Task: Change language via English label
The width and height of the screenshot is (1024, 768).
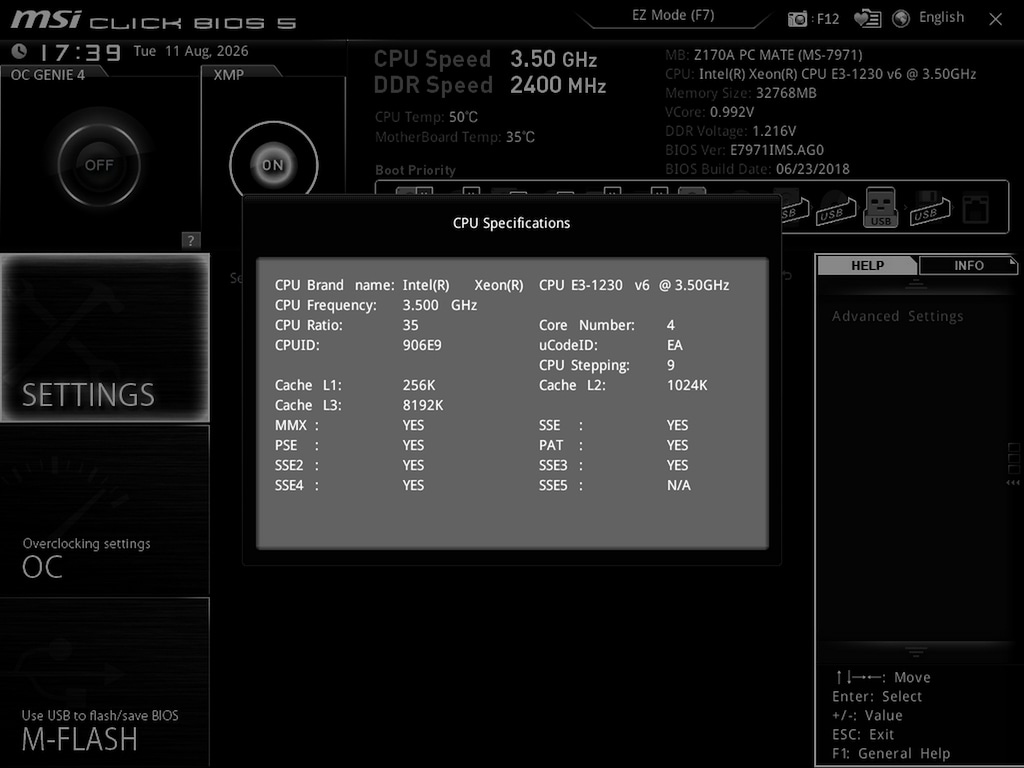Action: click(x=941, y=18)
